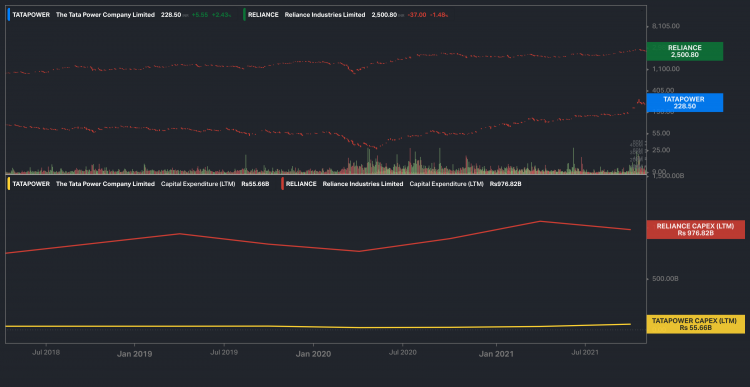Click 'The Tata Power Company Limited' in the price legend

pyautogui.click(x=105, y=15)
